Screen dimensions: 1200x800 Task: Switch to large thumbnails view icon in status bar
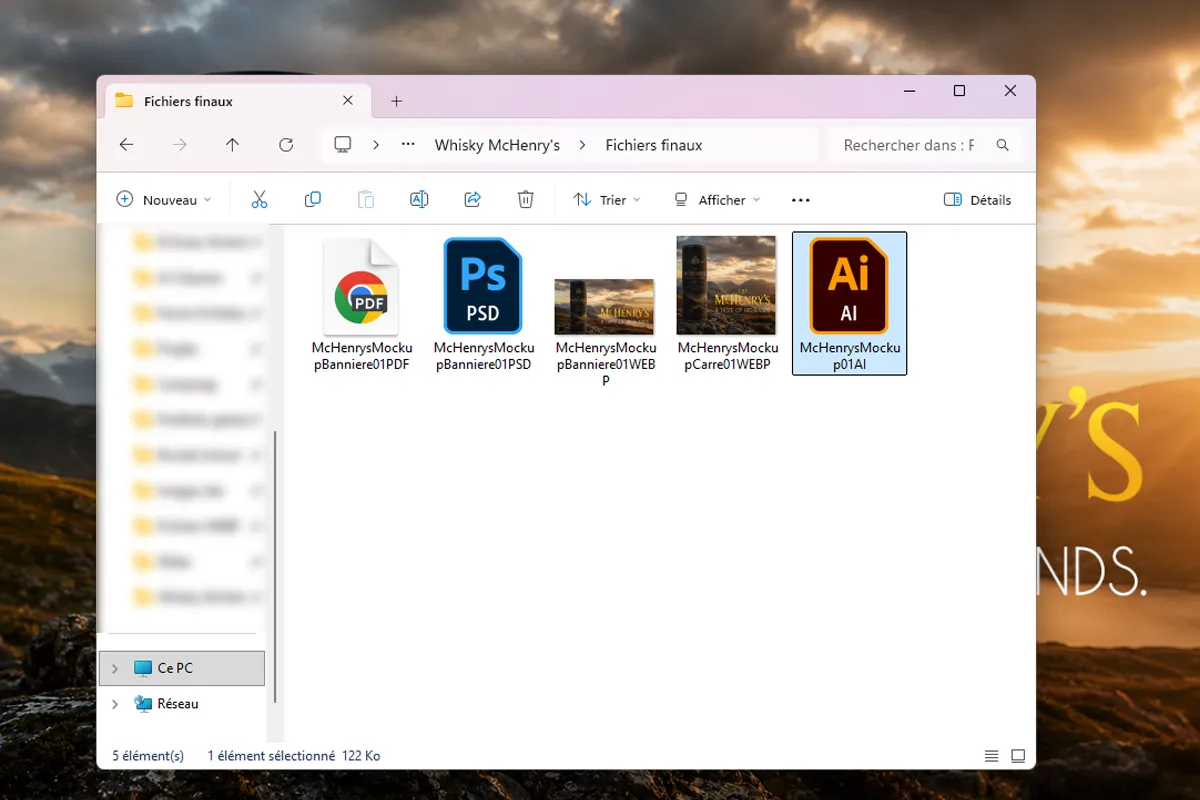[1018, 756]
